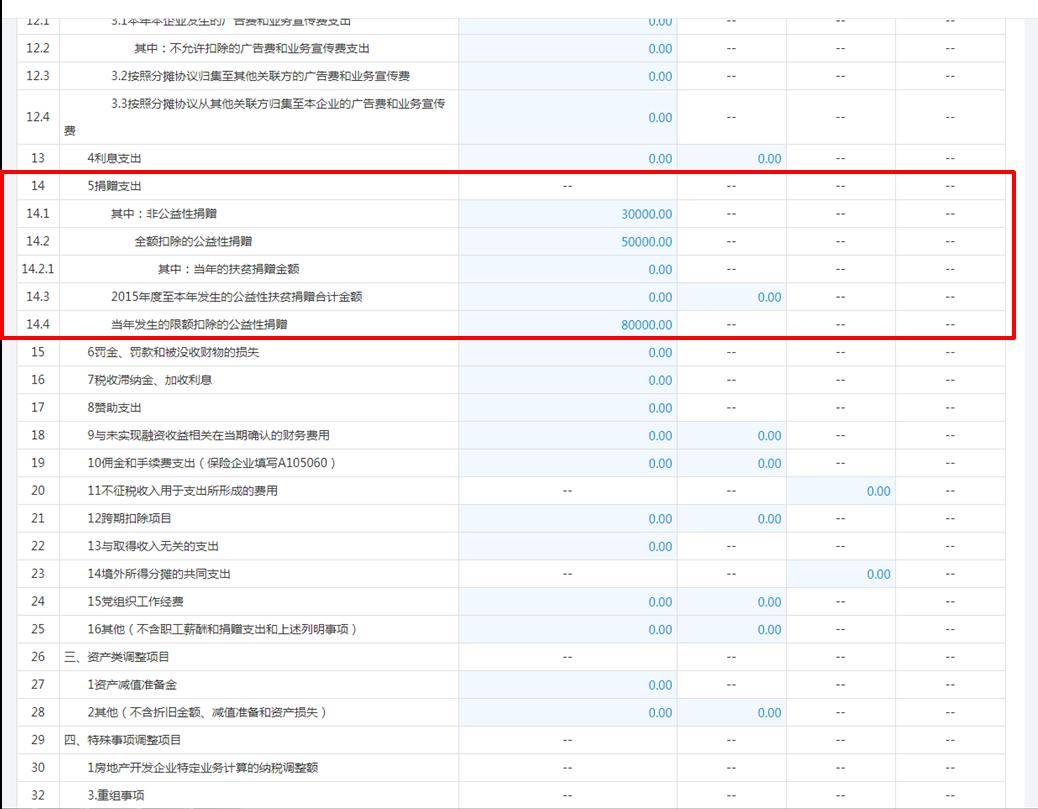Click the 30000.00 field in row 14.1
1038x809 pixels.
coord(568,214)
